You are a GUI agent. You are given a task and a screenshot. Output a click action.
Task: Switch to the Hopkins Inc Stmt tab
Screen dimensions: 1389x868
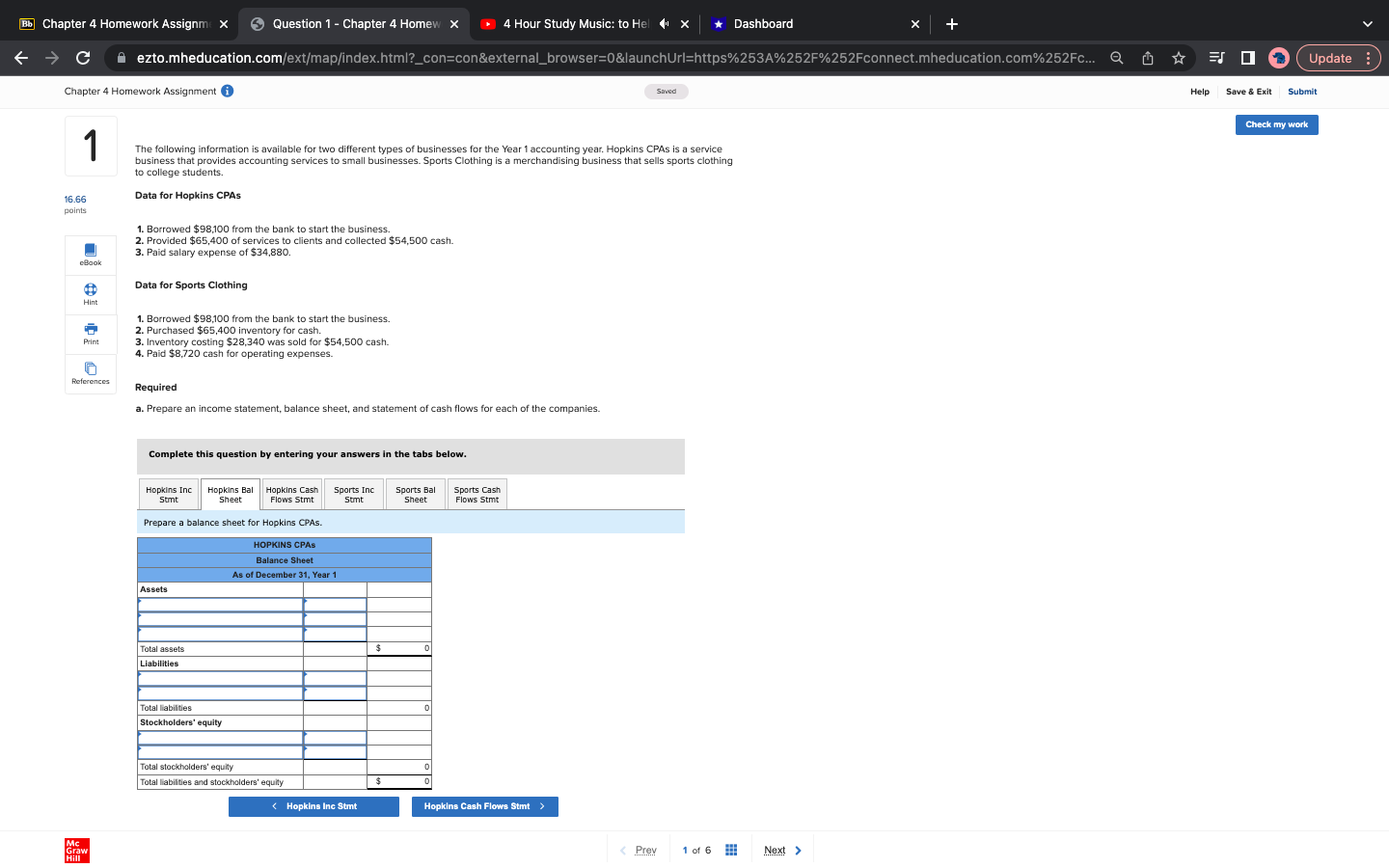[x=169, y=495]
